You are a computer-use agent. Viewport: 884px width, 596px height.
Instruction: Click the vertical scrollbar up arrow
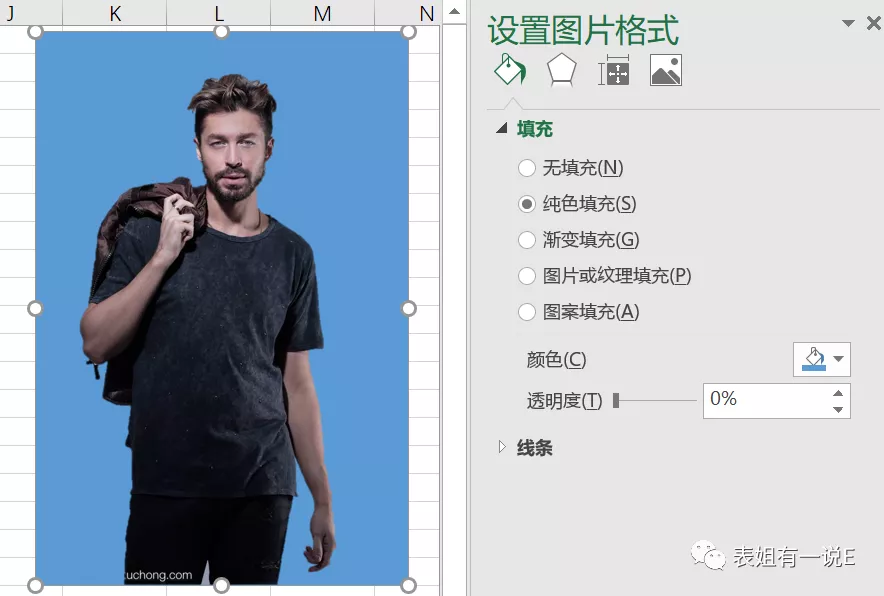454,11
